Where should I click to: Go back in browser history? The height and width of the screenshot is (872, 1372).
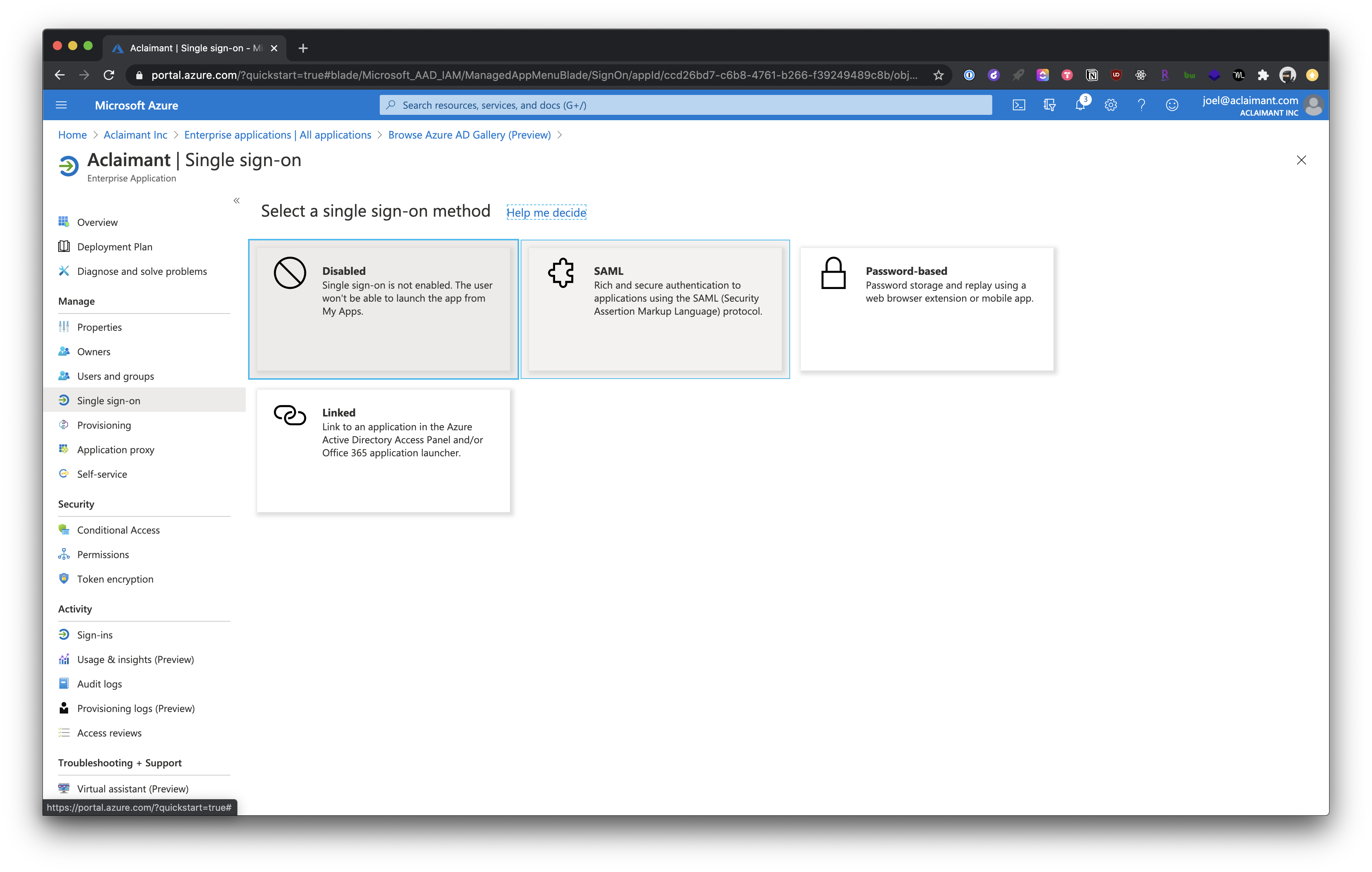click(x=60, y=75)
